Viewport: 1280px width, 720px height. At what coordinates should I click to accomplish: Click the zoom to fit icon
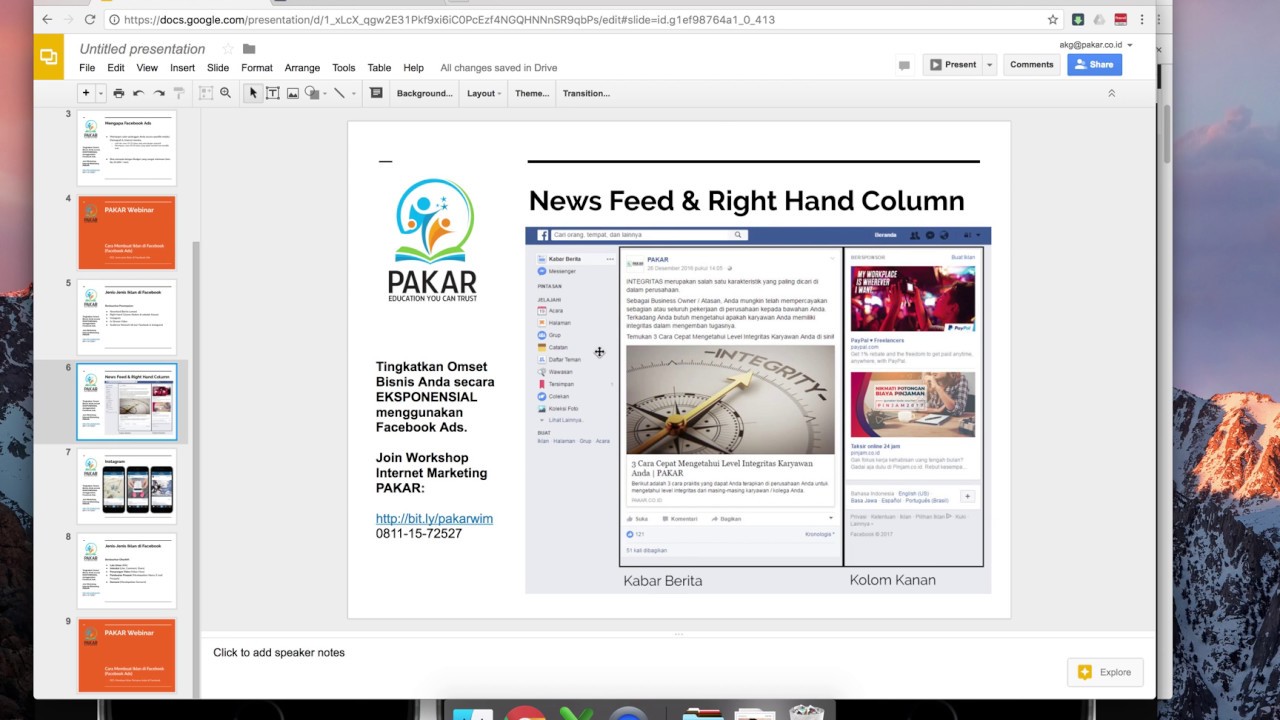pyautogui.click(x=206, y=93)
